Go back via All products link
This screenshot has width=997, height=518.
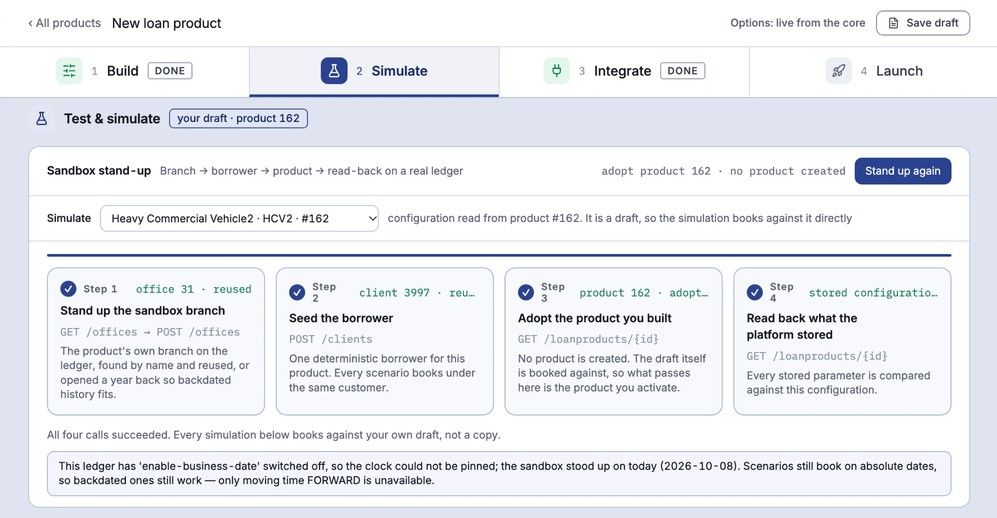pyautogui.click(x=64, y=23)
